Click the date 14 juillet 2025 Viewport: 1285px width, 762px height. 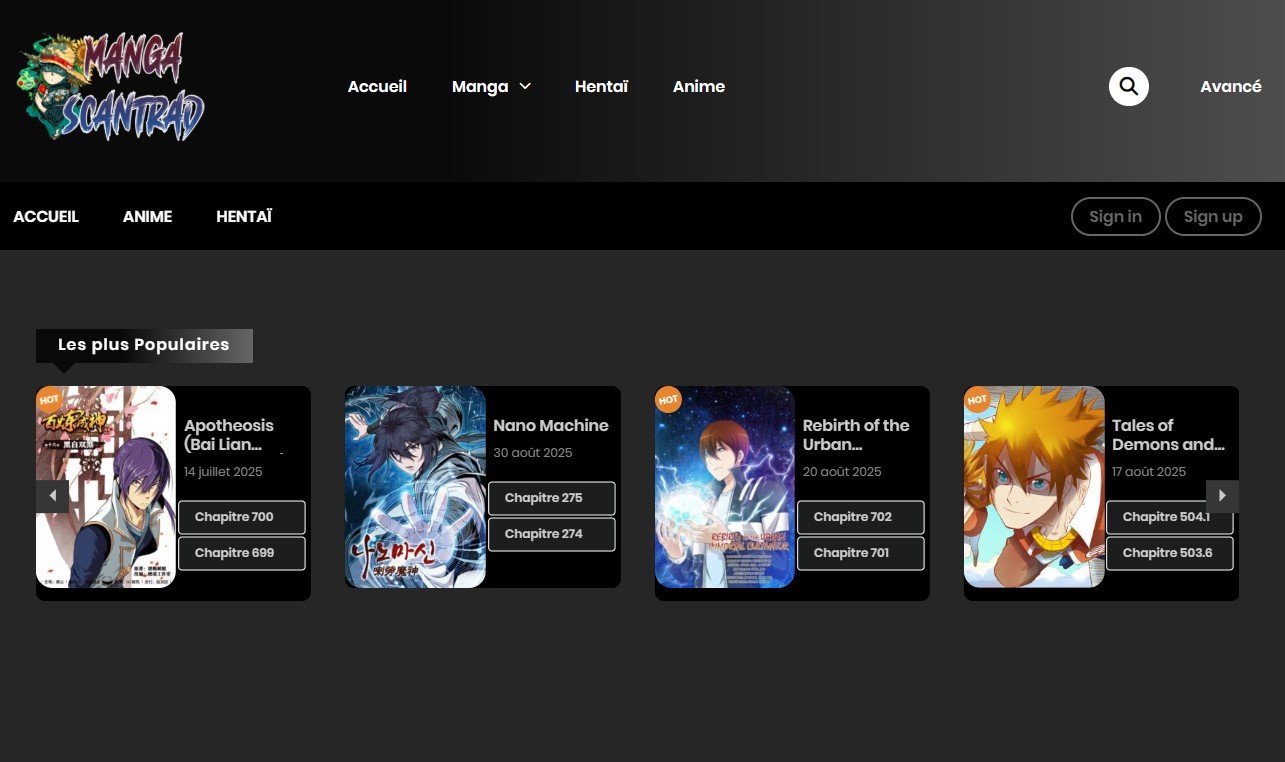tap(223, 472)
